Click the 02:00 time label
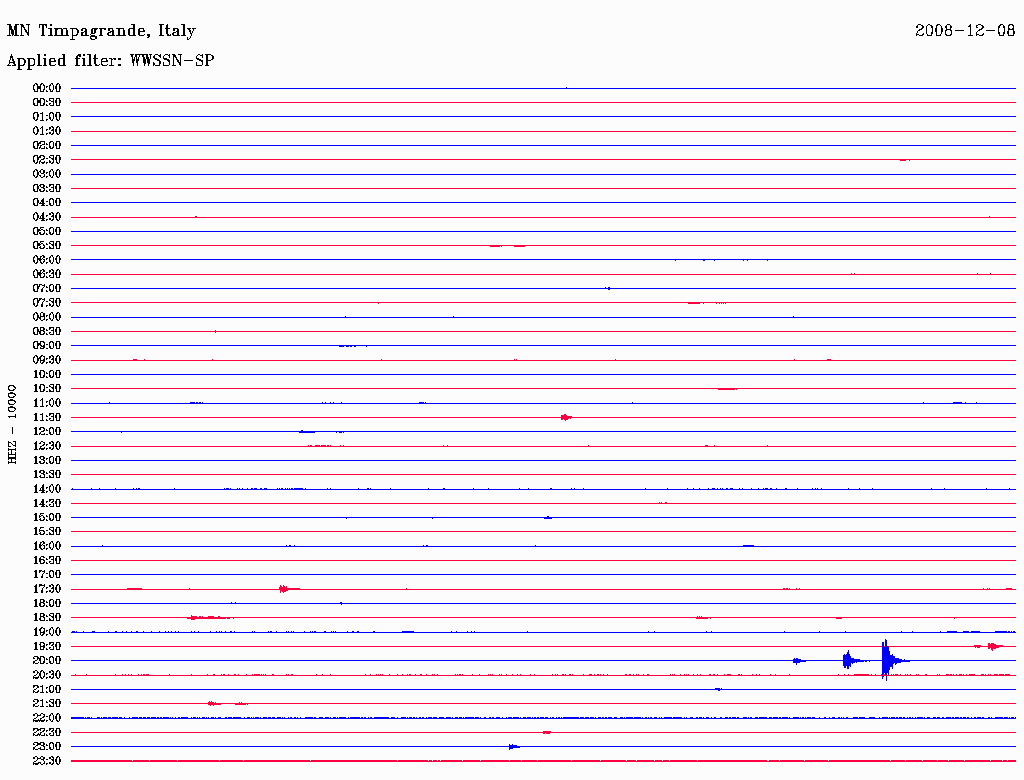Image resolution: width=1024 pixels, height=780 pixels. (x=47, y=146)
